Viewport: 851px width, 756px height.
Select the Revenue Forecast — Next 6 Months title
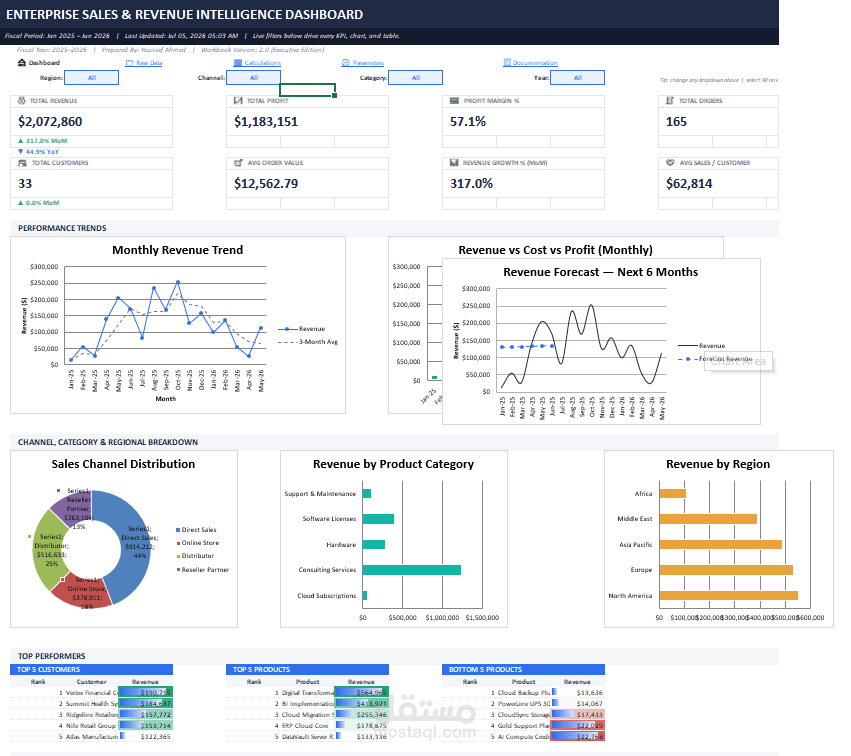[600, 272]
